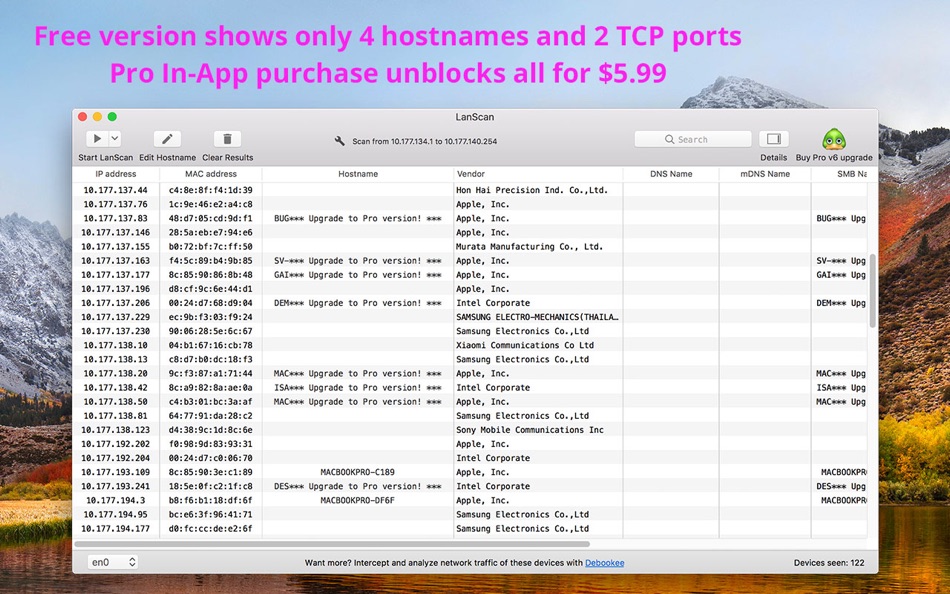The height and width of the screenshot is (594, 950).
Task: Select the row with IP 10.177.137.44
Action: tap(470, 190)
